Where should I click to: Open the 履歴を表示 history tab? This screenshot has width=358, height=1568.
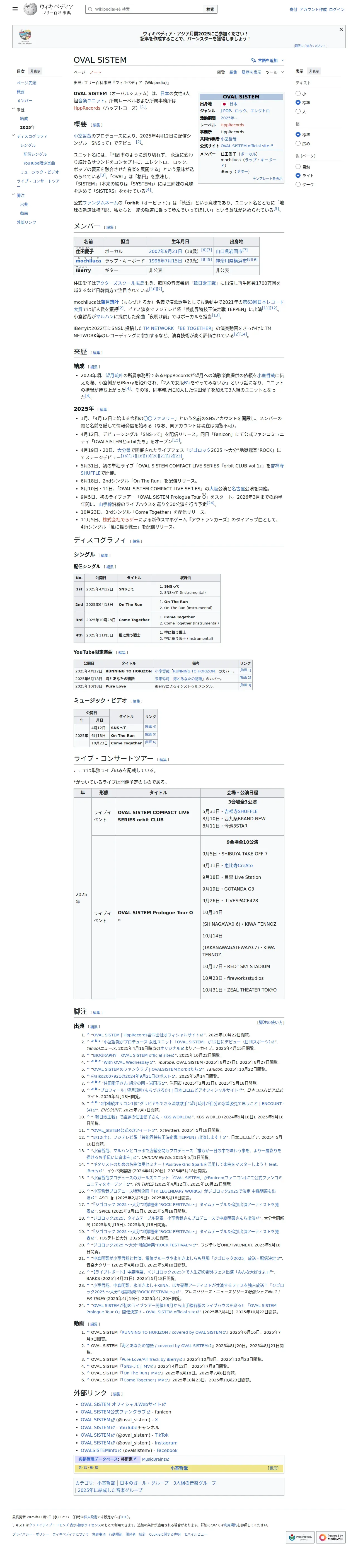click(251, 73)
